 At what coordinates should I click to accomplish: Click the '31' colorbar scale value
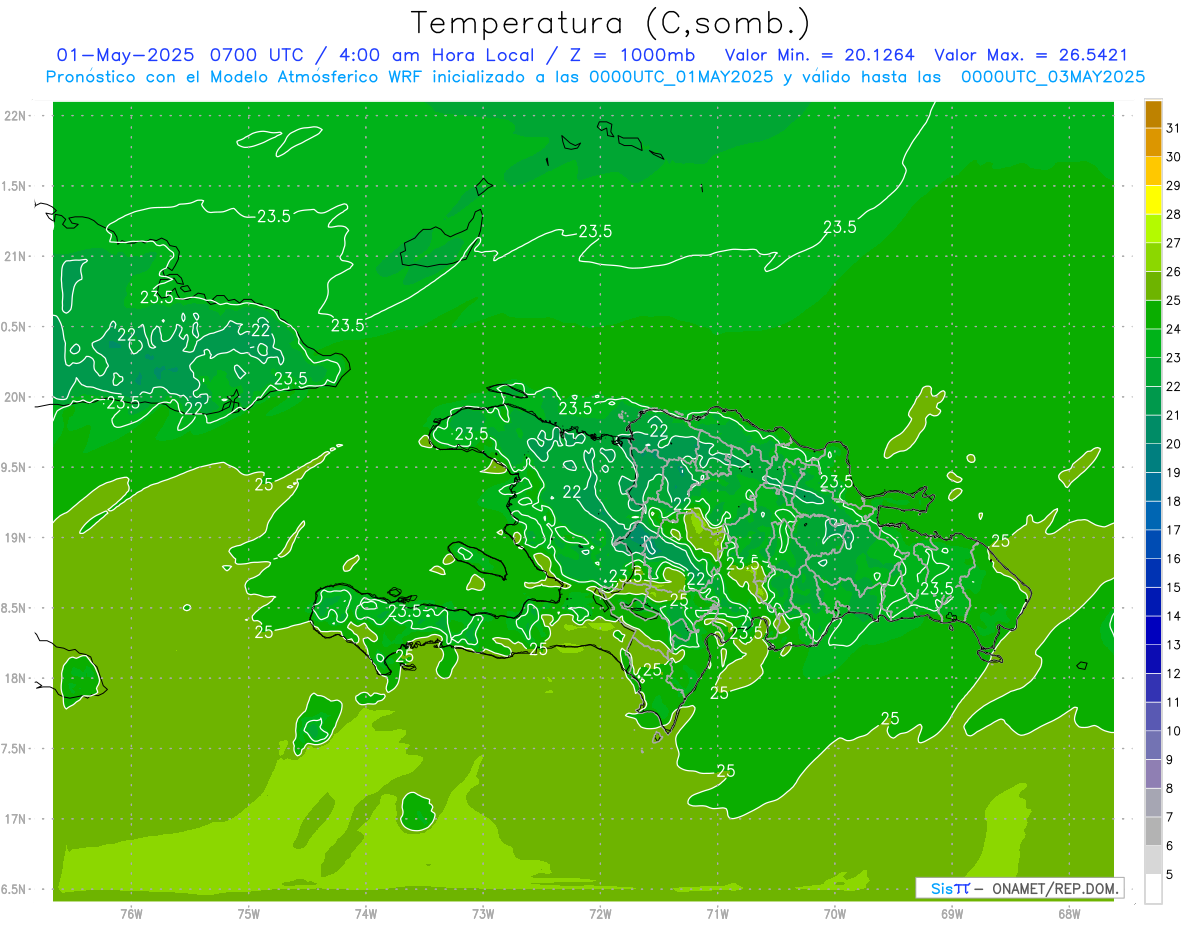coord(1174,128)
